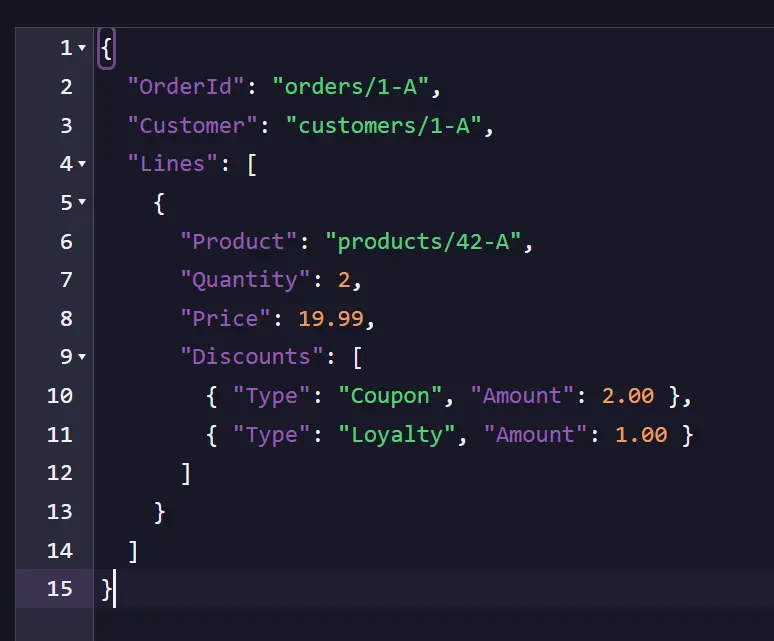774x641 pixels.
Task: Click the Amount value 2.00
Action: (x=627, y=396)
